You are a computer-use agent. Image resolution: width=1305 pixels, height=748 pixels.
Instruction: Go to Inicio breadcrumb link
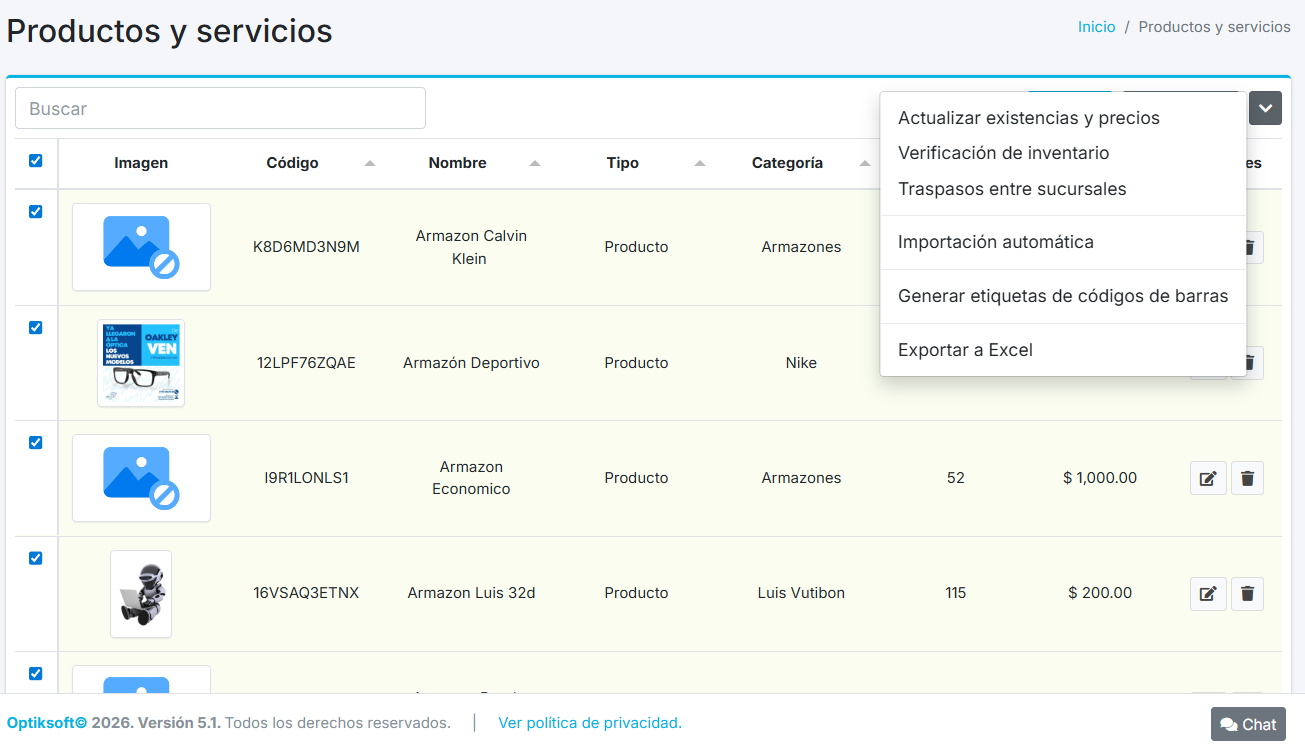pos(1096,27)
